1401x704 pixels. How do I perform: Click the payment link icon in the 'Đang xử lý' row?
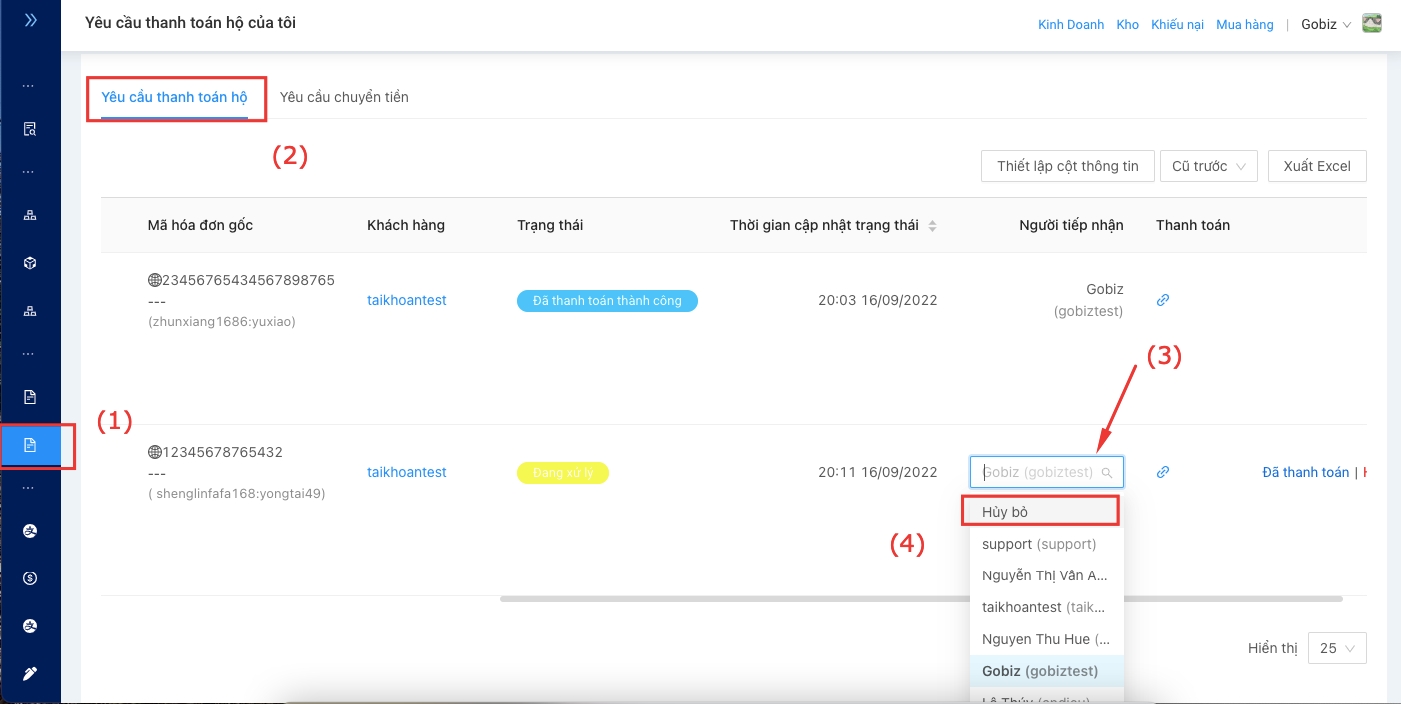pos(1163,472)
